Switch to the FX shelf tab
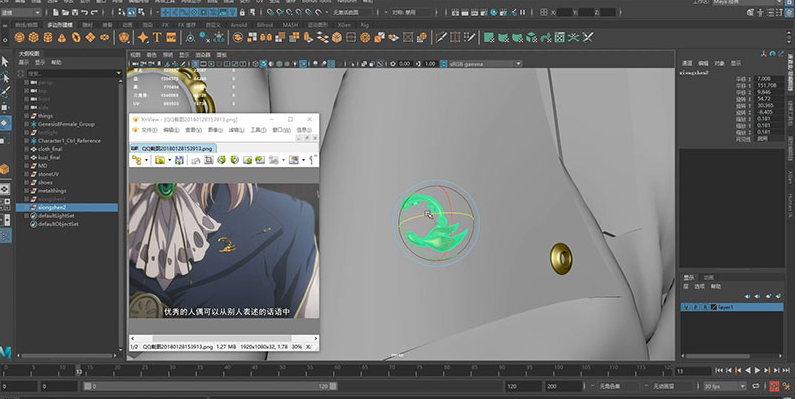The width and height of the screenshot is (797, 399). click(165, 24)
